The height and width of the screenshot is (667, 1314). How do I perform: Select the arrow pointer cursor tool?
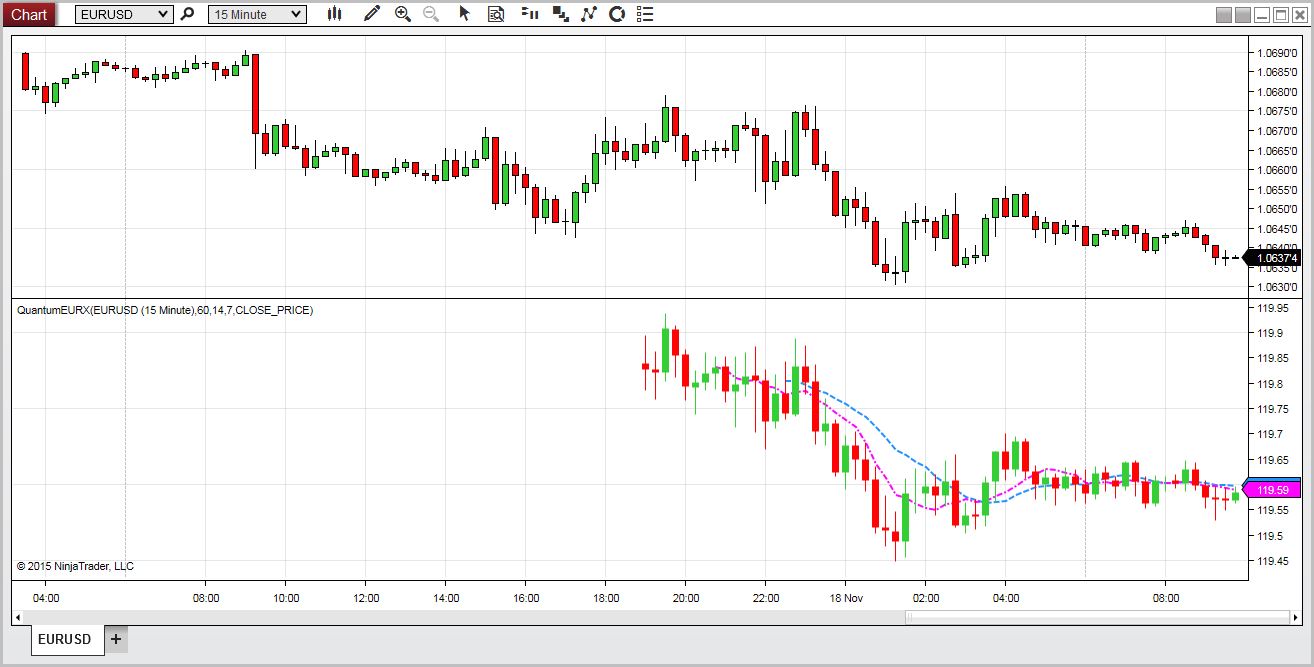464,14
